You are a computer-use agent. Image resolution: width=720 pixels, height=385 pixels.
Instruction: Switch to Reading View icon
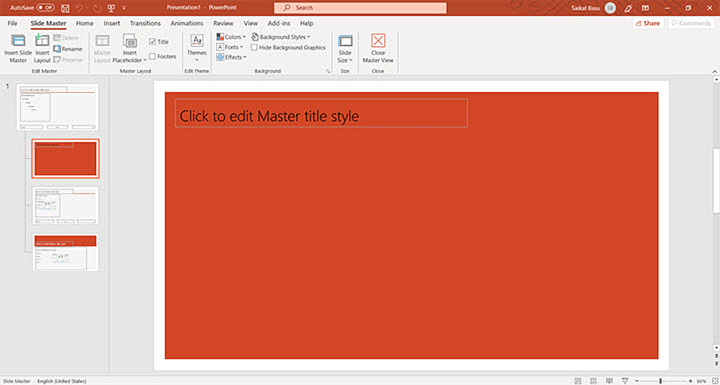tap(608, 381)
